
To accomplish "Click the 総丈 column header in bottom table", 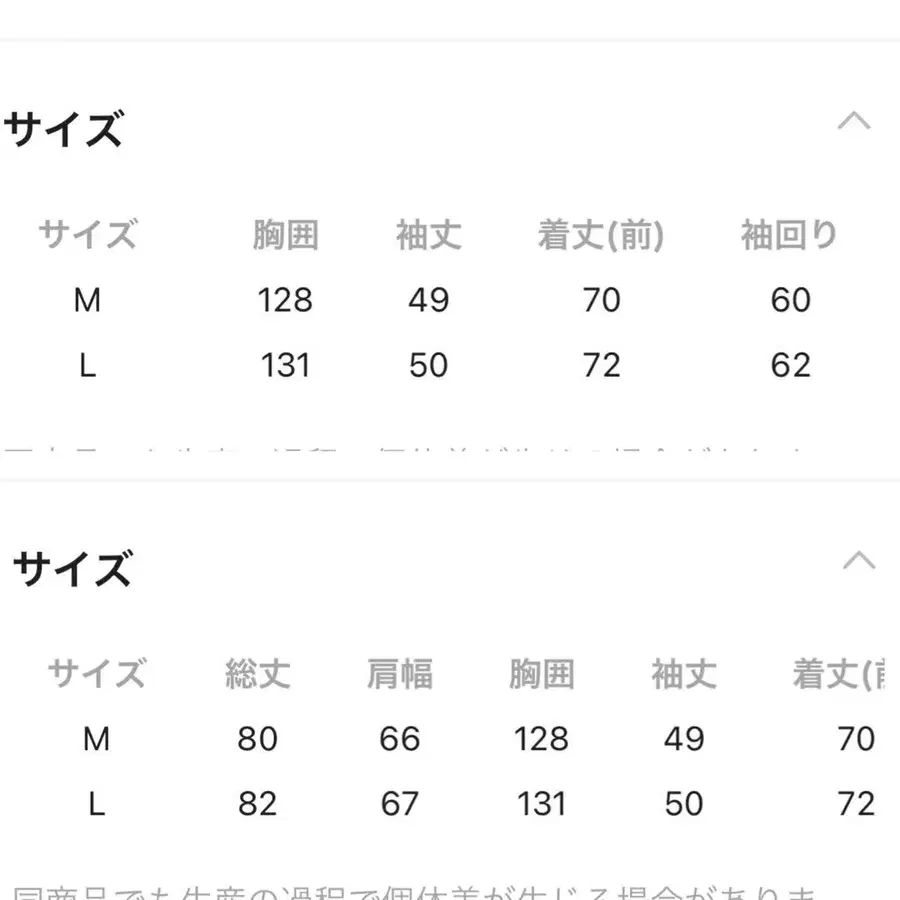I will tap(257, 674).
